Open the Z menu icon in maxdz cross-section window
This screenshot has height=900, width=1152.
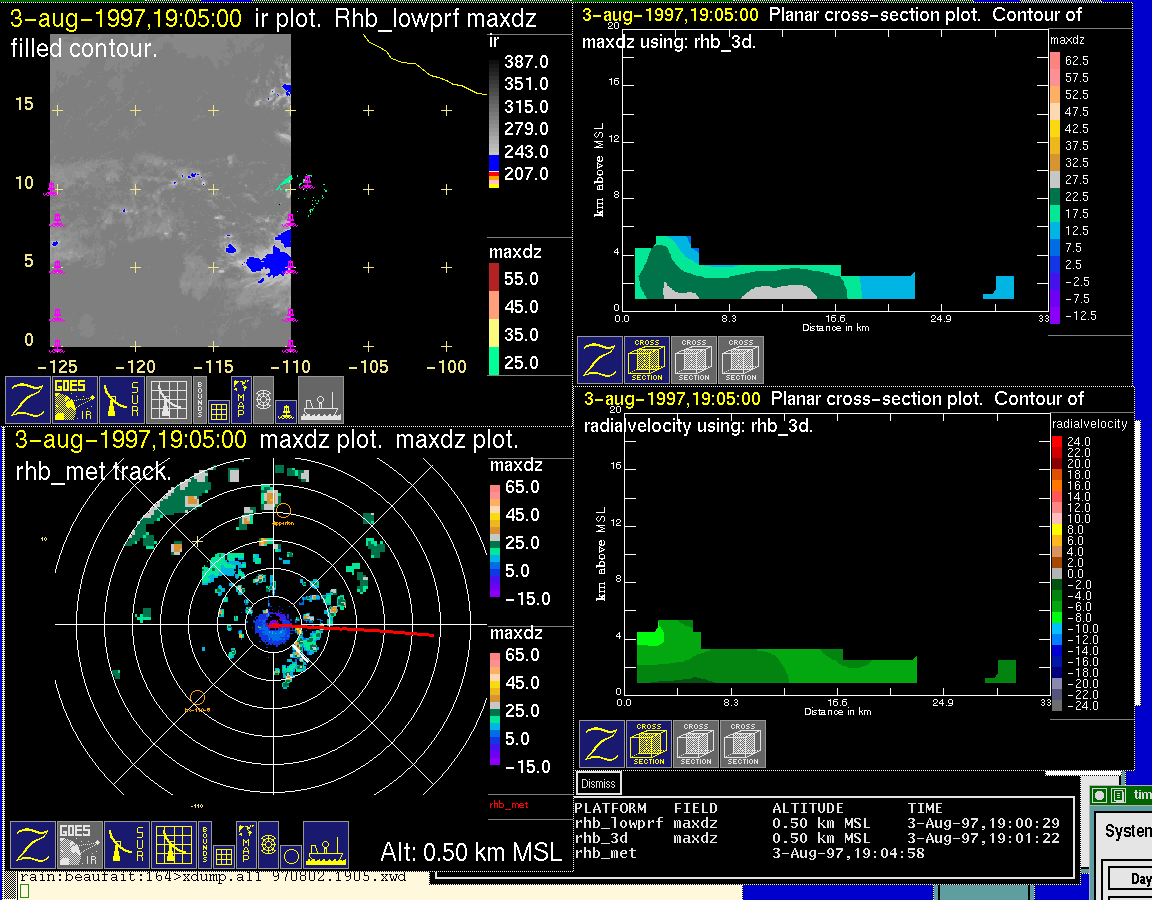point(600,360)
